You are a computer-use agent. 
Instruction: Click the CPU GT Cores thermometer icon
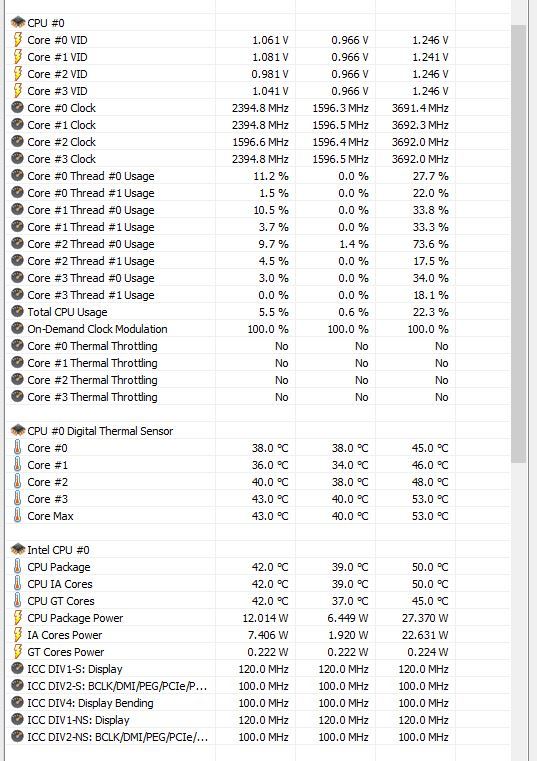(x=17, y=600)
